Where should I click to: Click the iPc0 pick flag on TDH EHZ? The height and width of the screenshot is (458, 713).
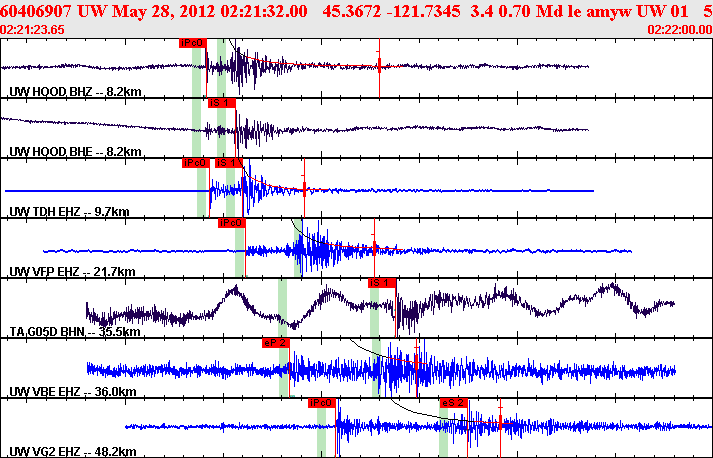(196, 163)
